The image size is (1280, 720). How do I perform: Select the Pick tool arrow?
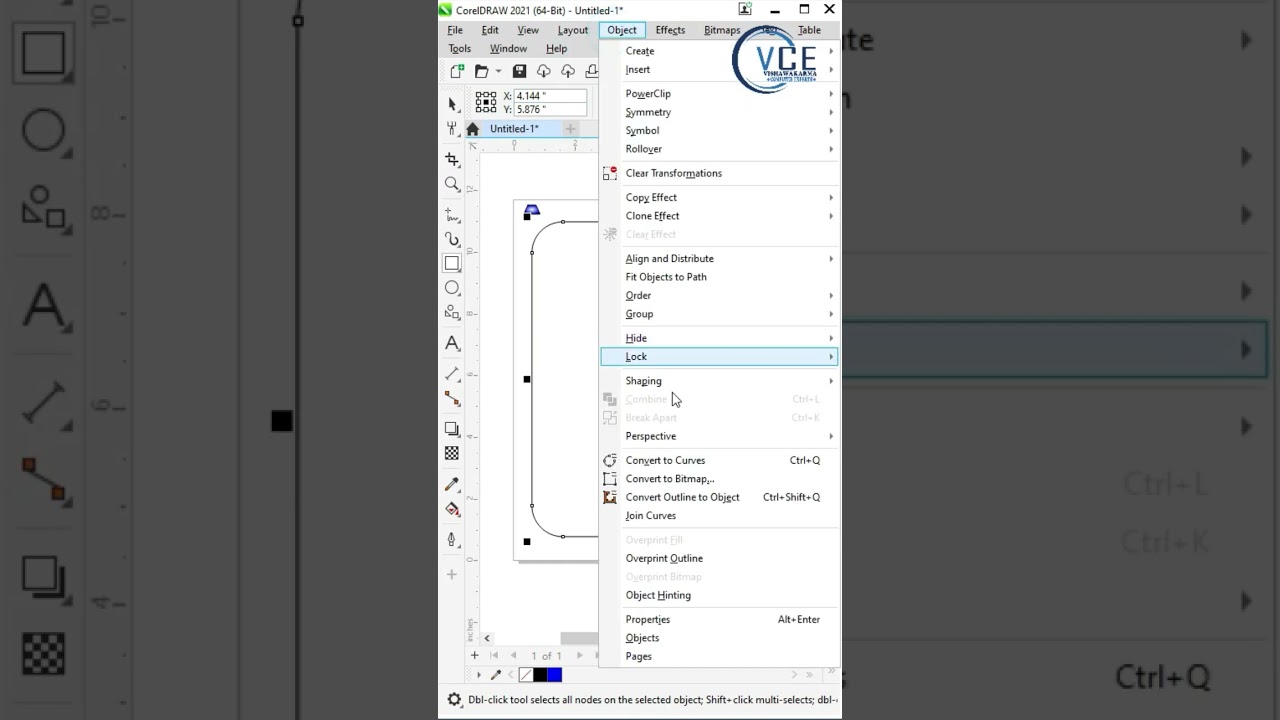(x=452, y=104)
